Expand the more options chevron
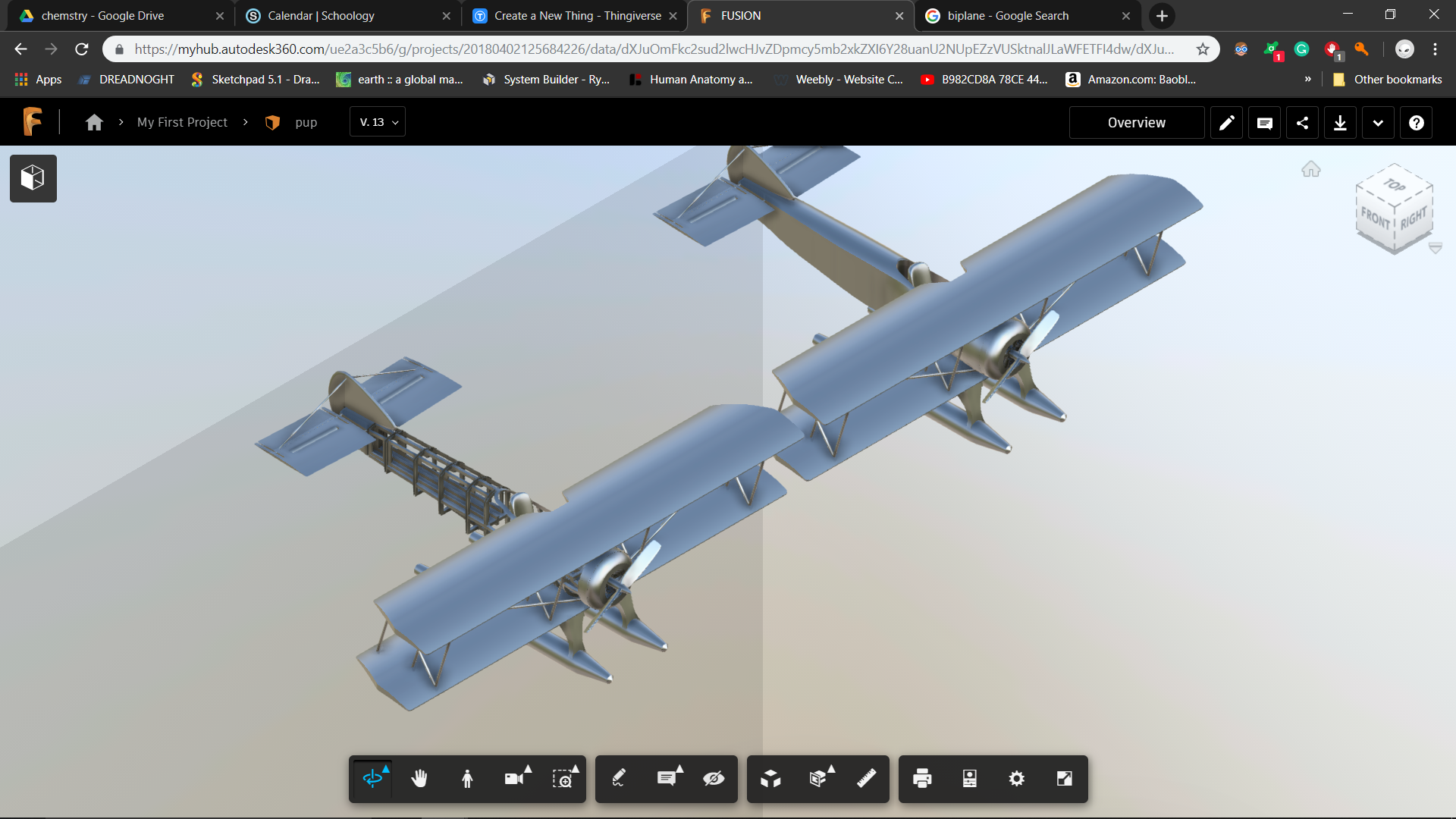Viewport: 1456px width, 819px height. coord(1378,122)
